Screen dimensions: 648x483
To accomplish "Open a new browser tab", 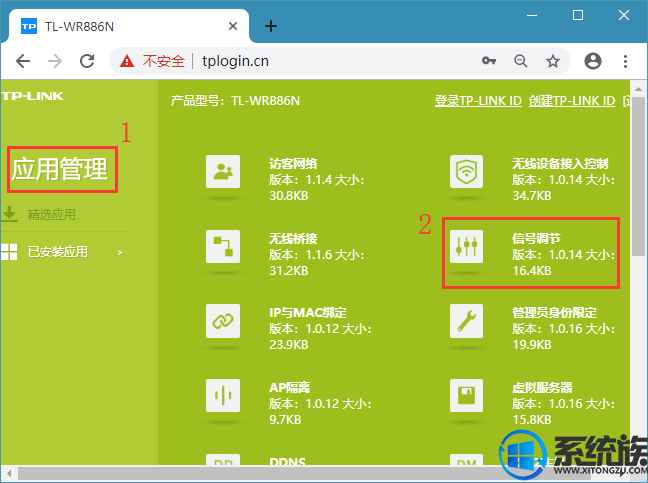I will (x=271, y=26).
